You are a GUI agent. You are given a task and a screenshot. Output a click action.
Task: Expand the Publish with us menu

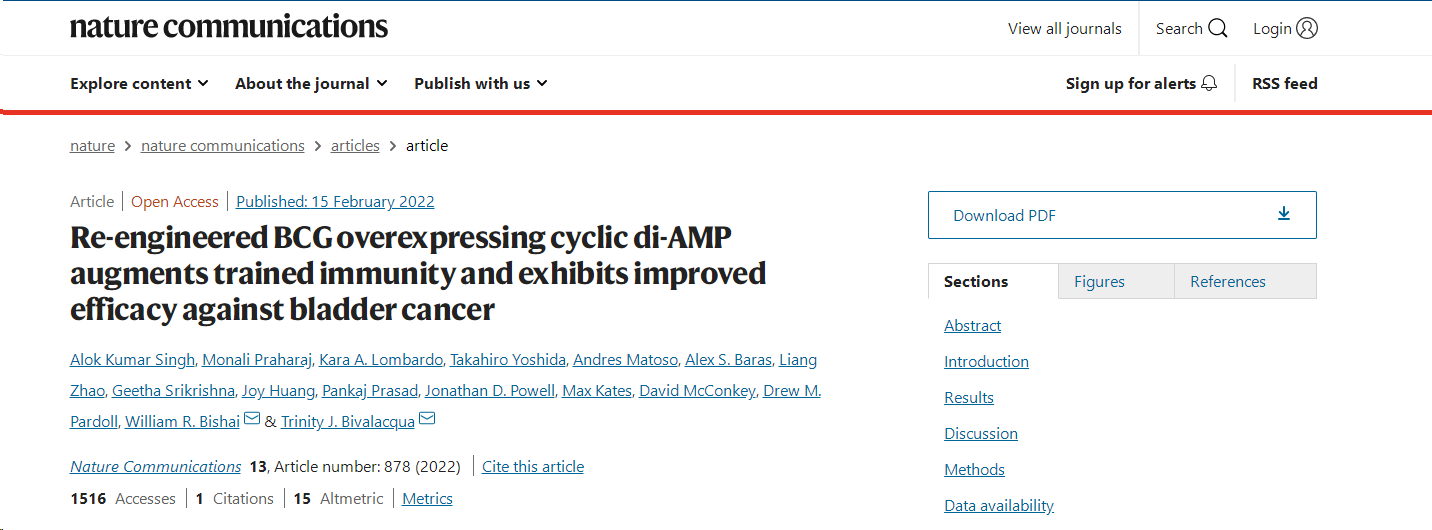[x=481, y=84]
